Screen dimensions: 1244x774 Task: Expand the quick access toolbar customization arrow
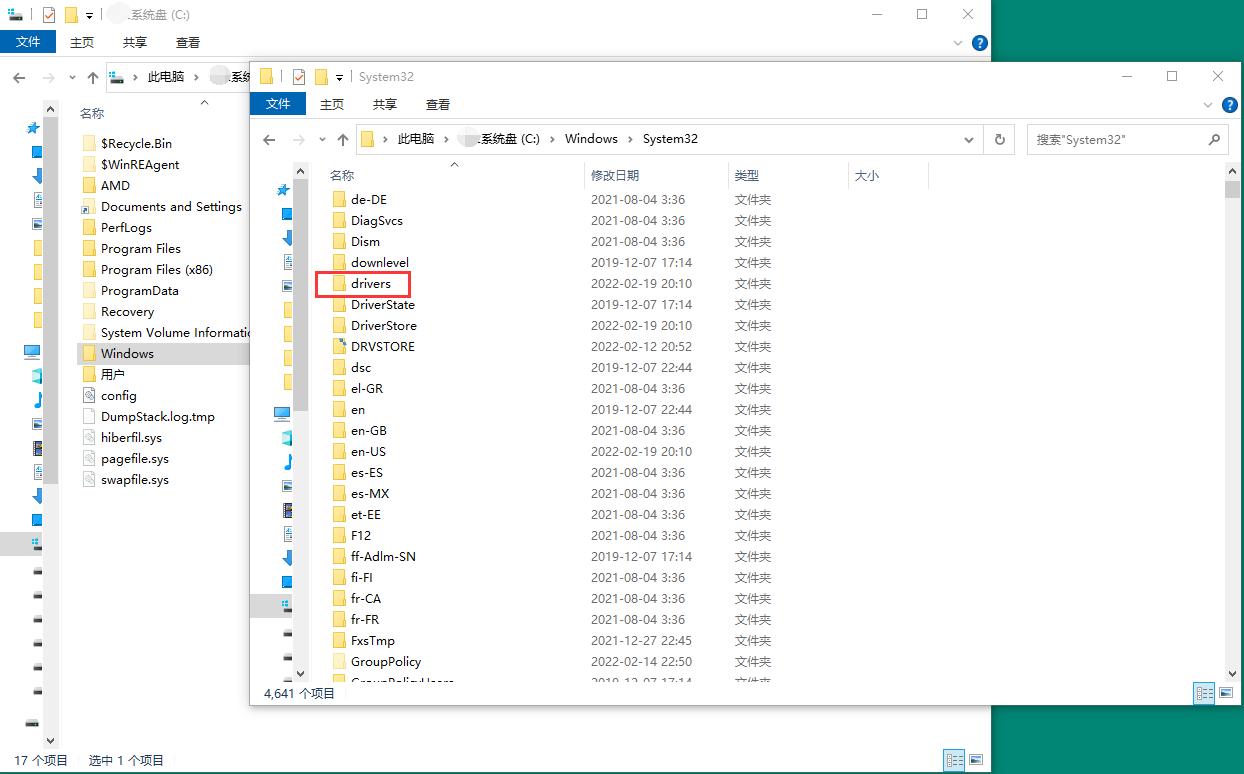tap(338, 76)
